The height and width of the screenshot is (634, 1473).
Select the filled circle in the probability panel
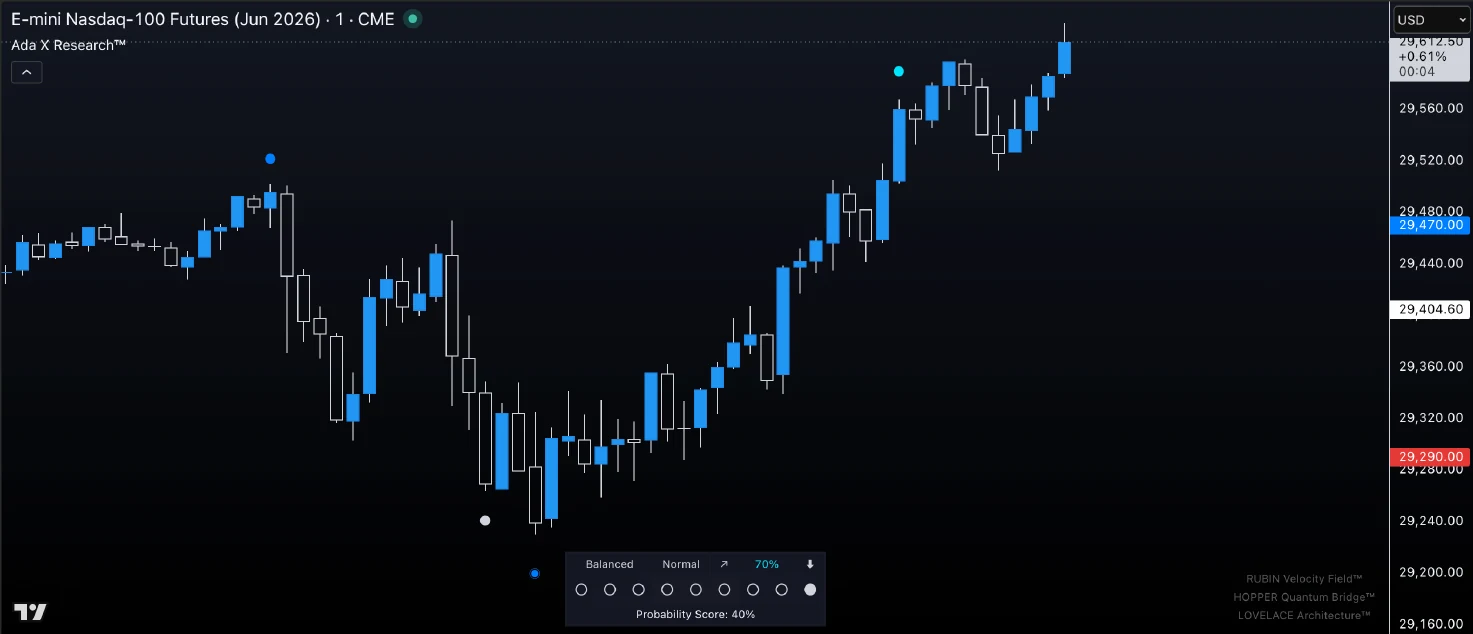810,590
